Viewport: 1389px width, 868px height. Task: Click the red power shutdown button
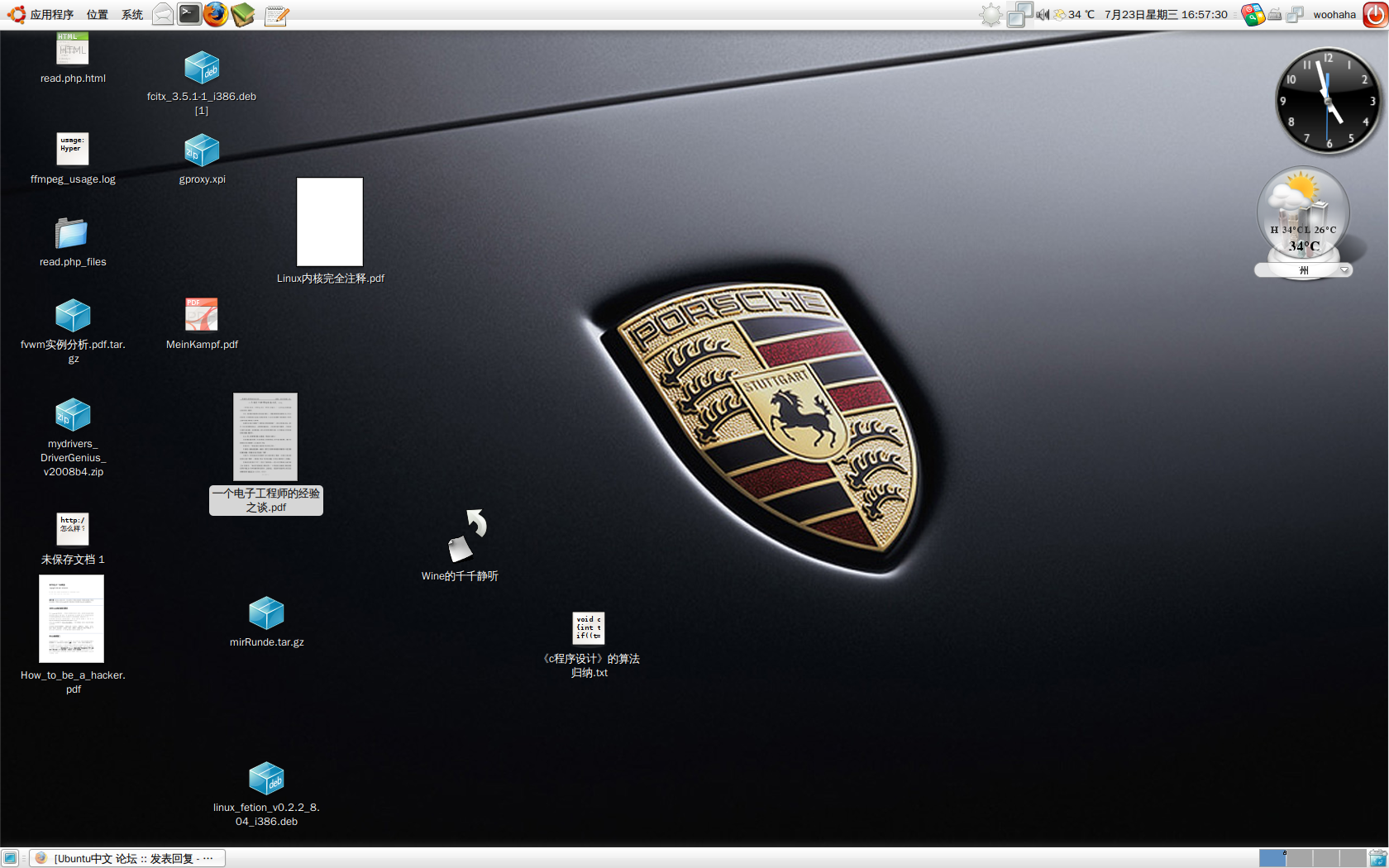click(x=1375, y=14)
